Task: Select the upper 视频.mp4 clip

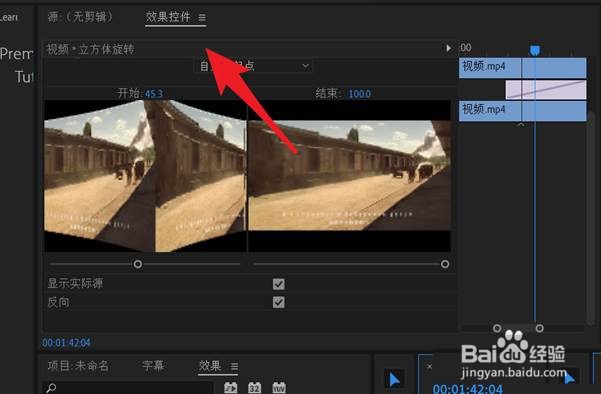Action: [x=523, y=68]
